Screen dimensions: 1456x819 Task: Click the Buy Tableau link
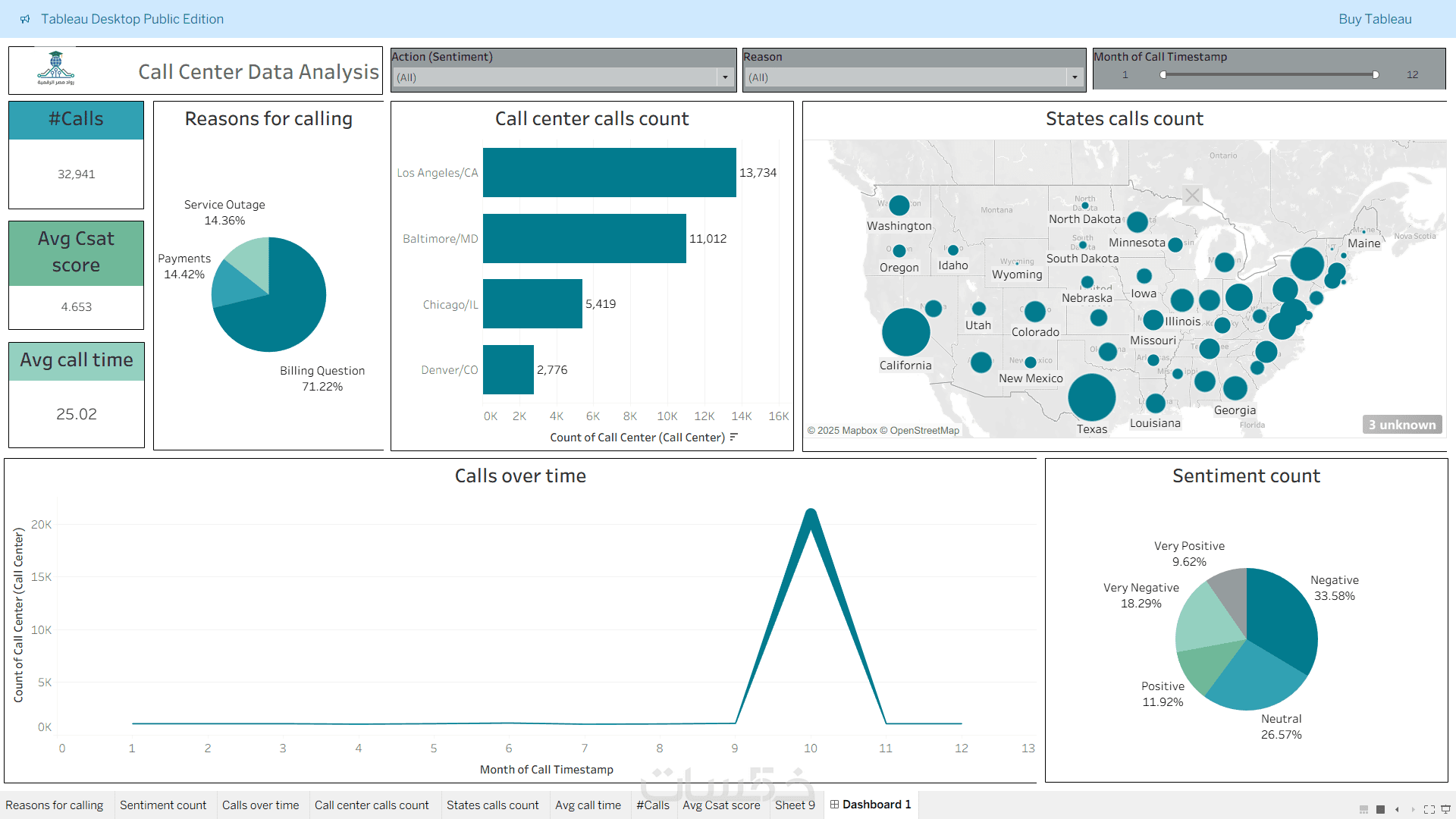[x=1374, y=19]
